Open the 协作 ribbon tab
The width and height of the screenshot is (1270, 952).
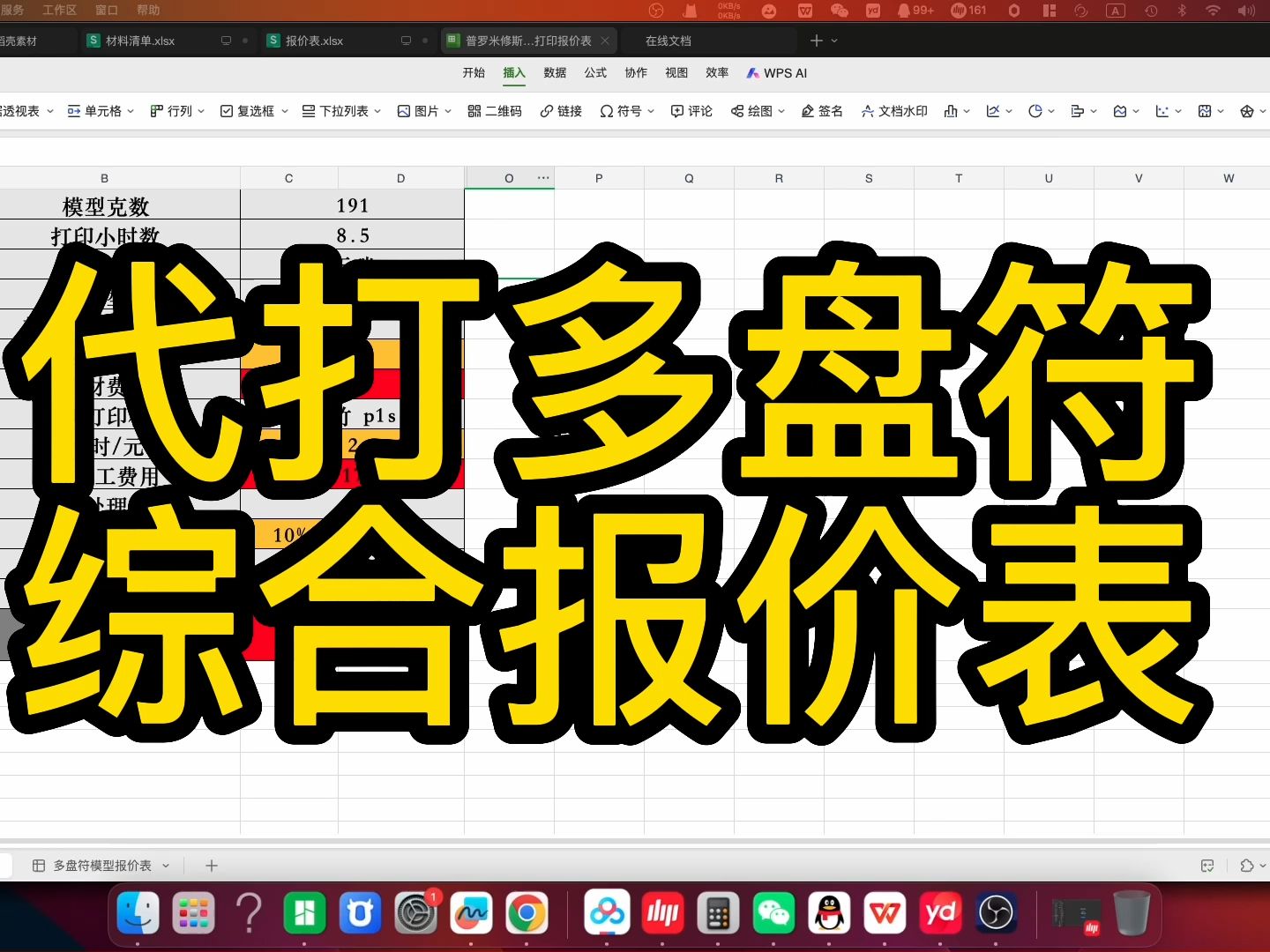(636, 73)
